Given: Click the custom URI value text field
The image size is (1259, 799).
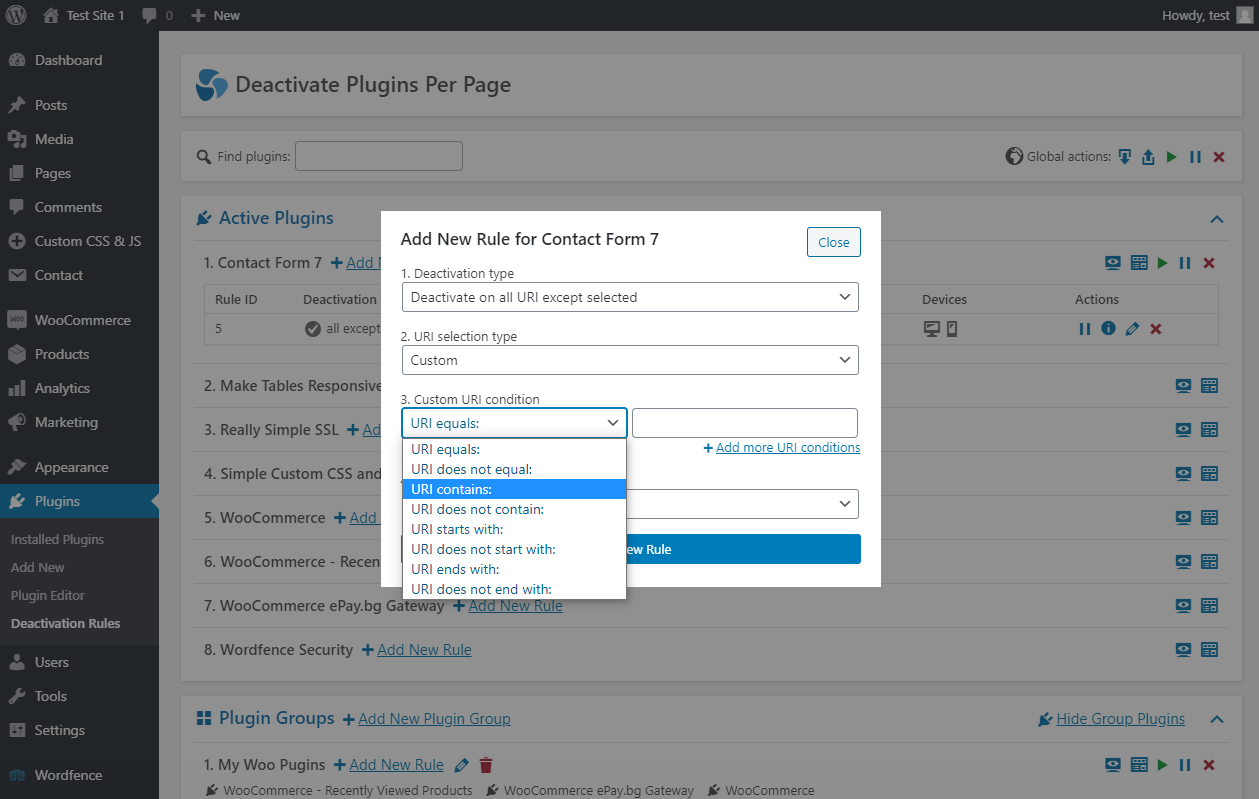Looking at the screenshot, I should point(745,423).
